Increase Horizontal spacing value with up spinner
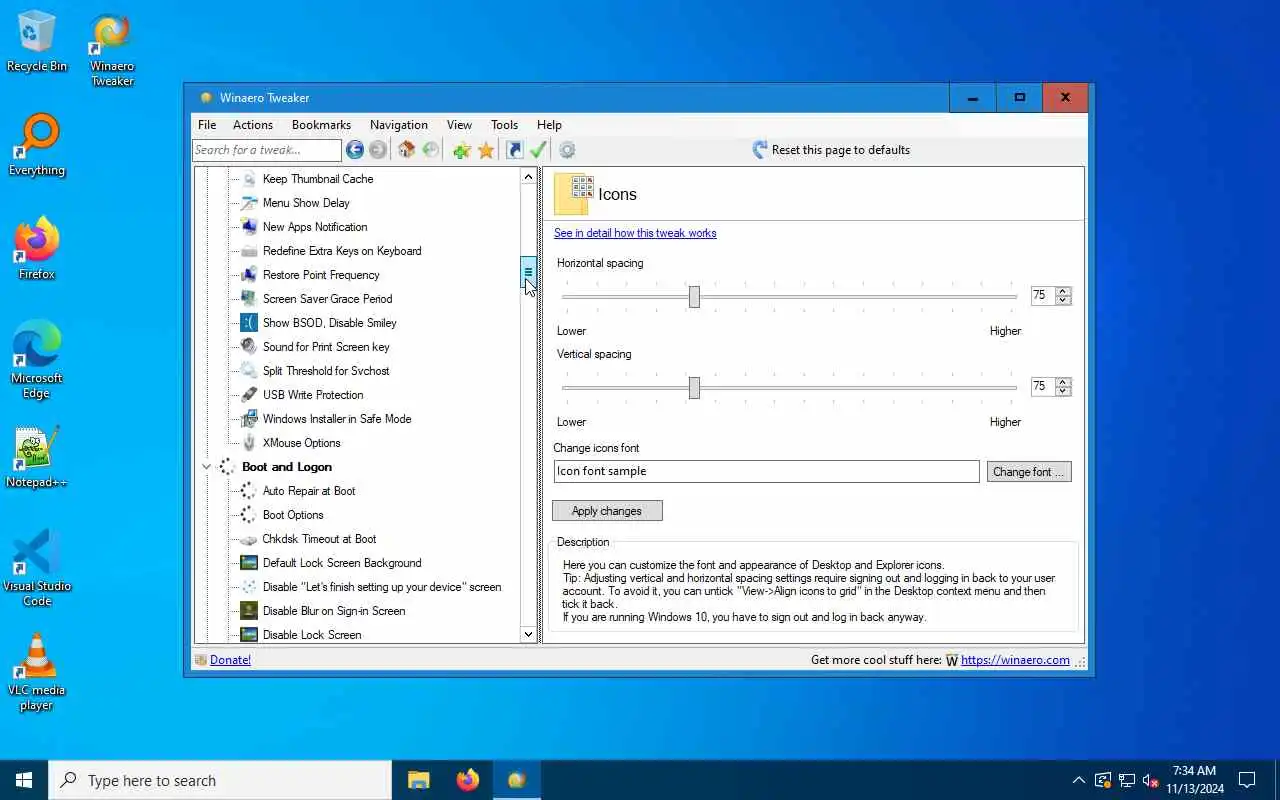The width and height of the screenshot is (1280, 800). click(1063, 291)
